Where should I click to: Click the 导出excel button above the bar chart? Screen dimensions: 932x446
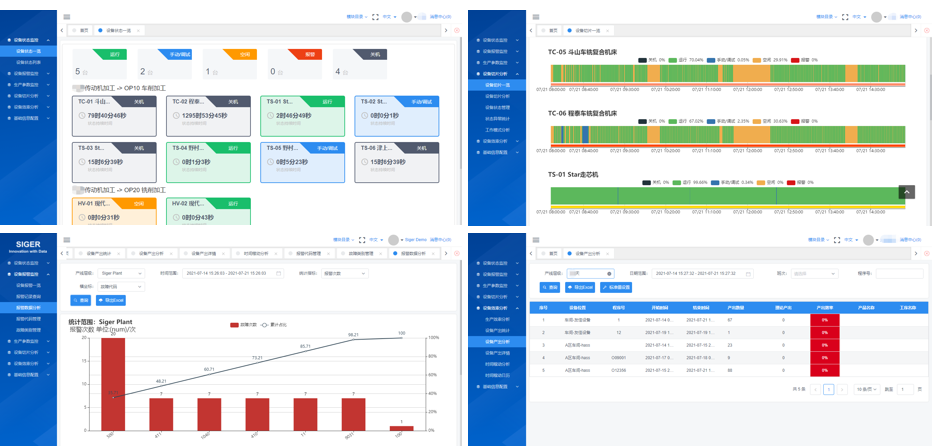coord(111,300)
